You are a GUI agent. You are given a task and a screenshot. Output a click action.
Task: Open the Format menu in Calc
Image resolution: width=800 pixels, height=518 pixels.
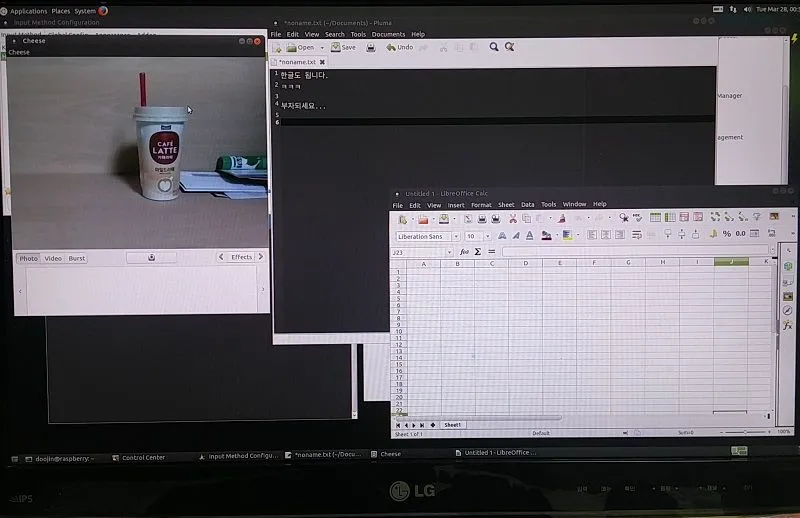pyautogui.click(x=481, y=205)
